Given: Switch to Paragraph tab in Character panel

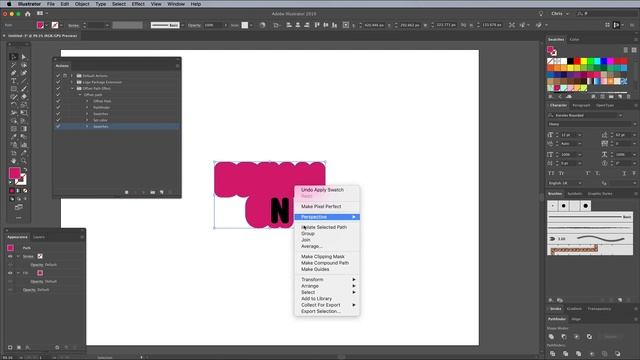Looking at the screenshot, I should click(x=581, y=105).
